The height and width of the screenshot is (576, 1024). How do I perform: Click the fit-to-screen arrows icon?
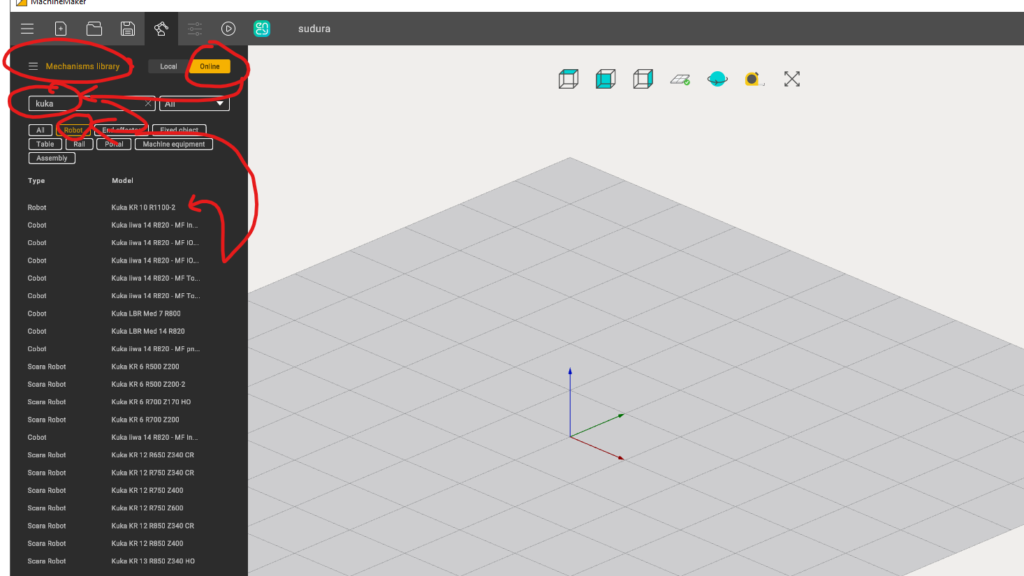(792, 79)
